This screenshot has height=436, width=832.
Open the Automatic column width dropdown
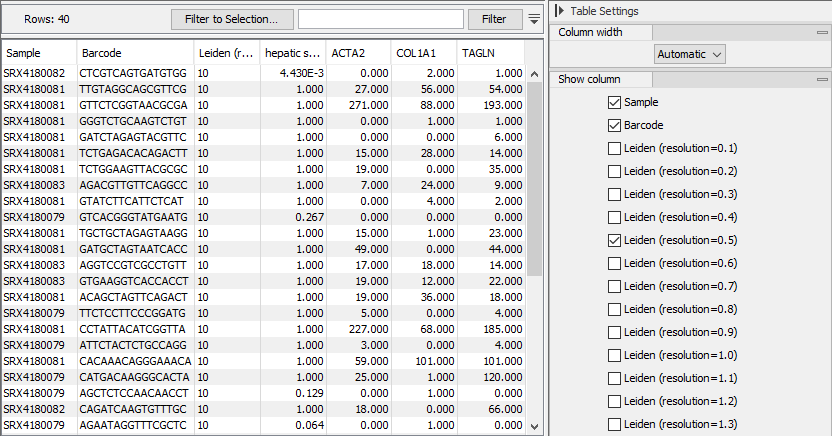point(690,54)
